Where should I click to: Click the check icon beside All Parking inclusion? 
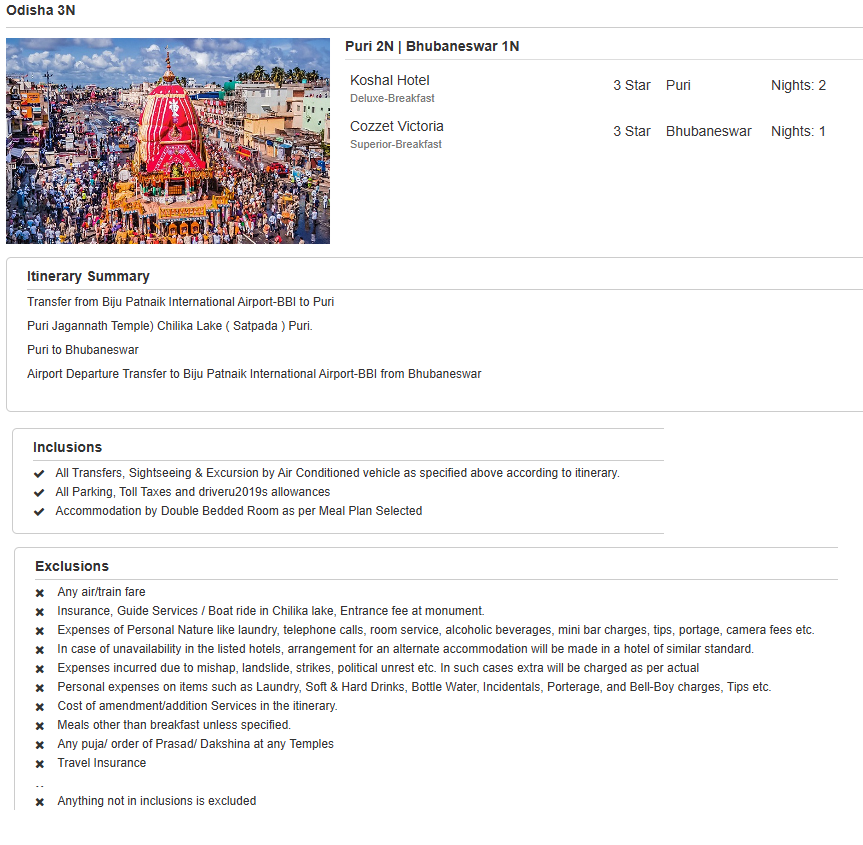[39, 493]
